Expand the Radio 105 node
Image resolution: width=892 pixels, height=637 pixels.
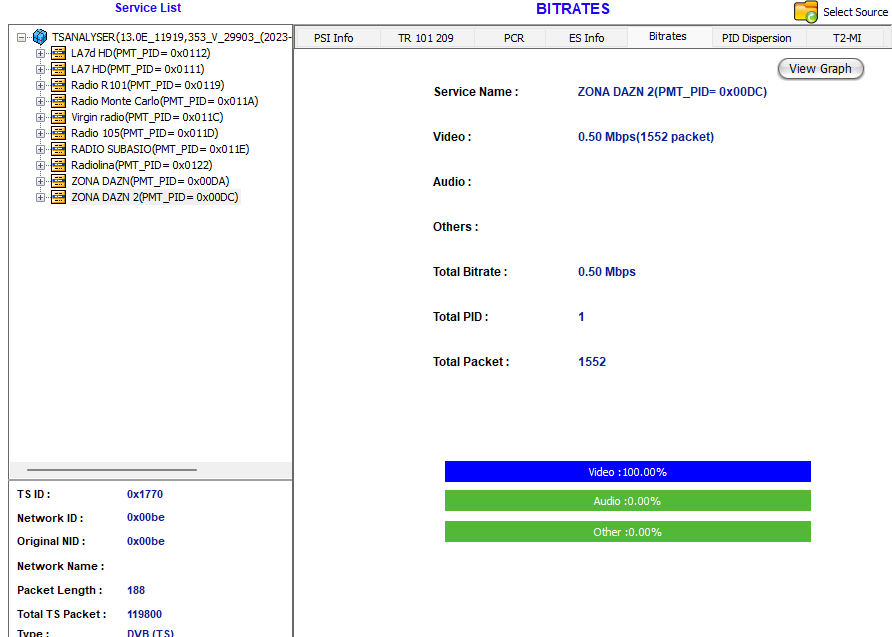(x=40, y=133)
